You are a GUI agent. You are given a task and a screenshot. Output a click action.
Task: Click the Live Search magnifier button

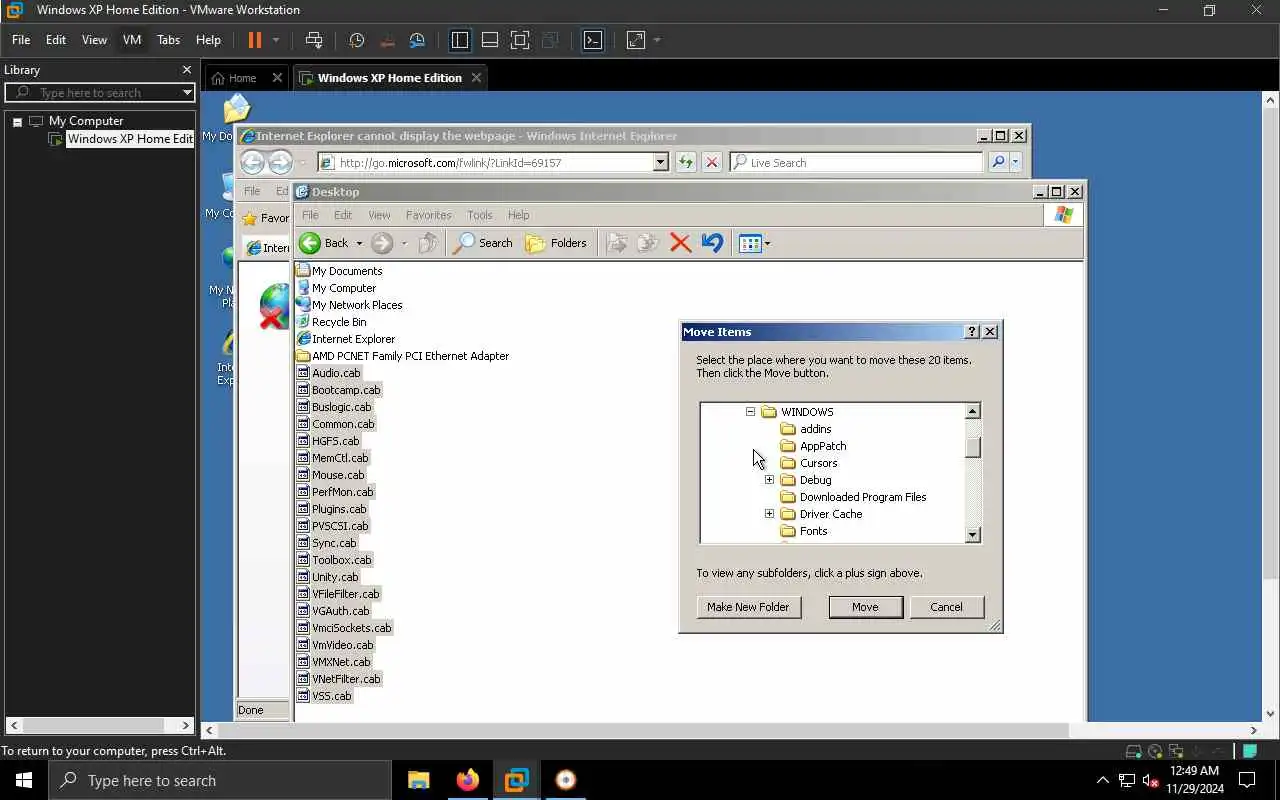pos(997,162)
